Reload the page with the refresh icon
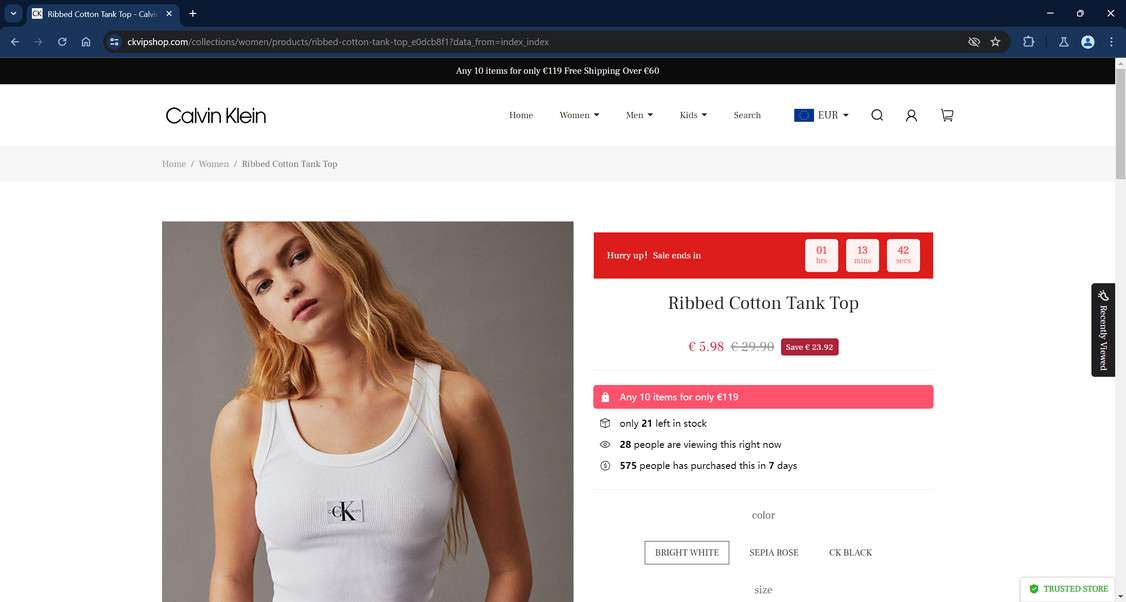The image size is (1126, 602). click(x=62, y=42)
